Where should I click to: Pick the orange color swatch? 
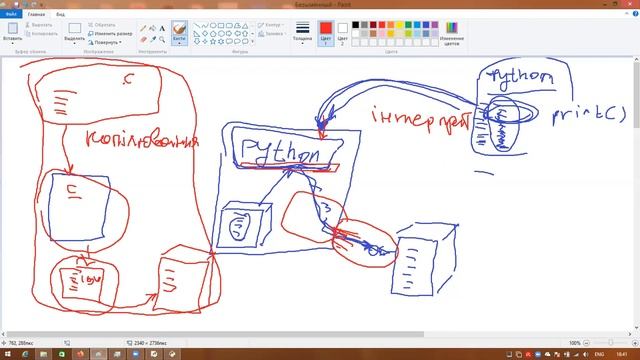pos(391,25)
